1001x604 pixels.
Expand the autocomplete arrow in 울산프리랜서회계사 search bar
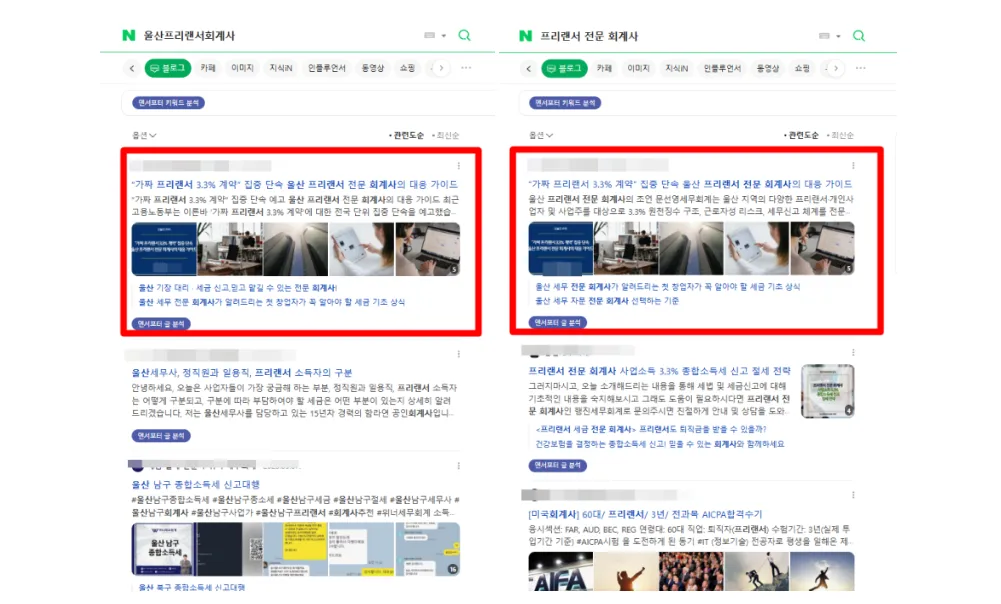(x=444, y=36)
